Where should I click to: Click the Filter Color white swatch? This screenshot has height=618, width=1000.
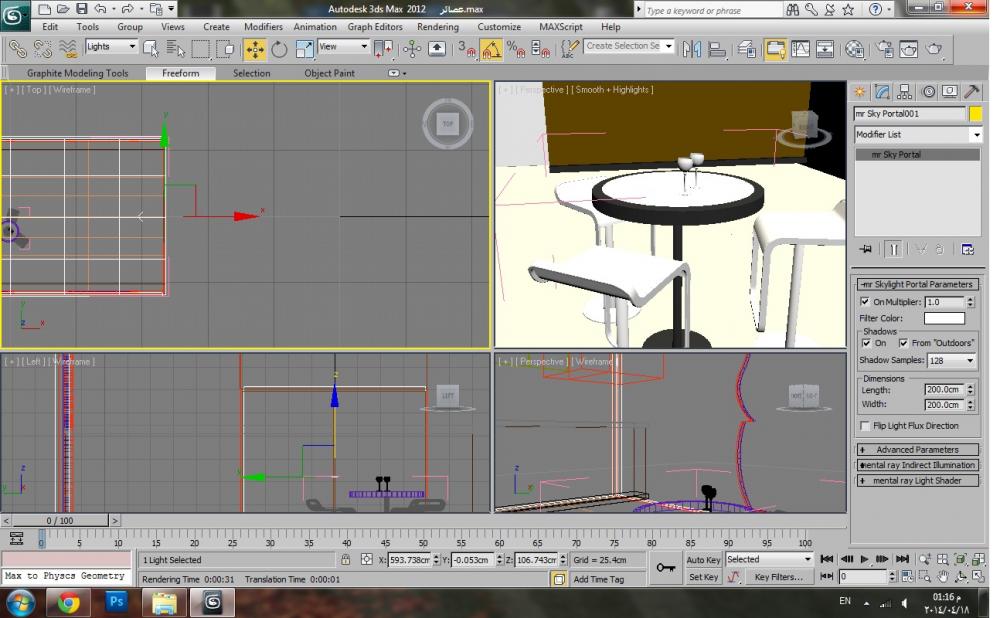[944, 318]
